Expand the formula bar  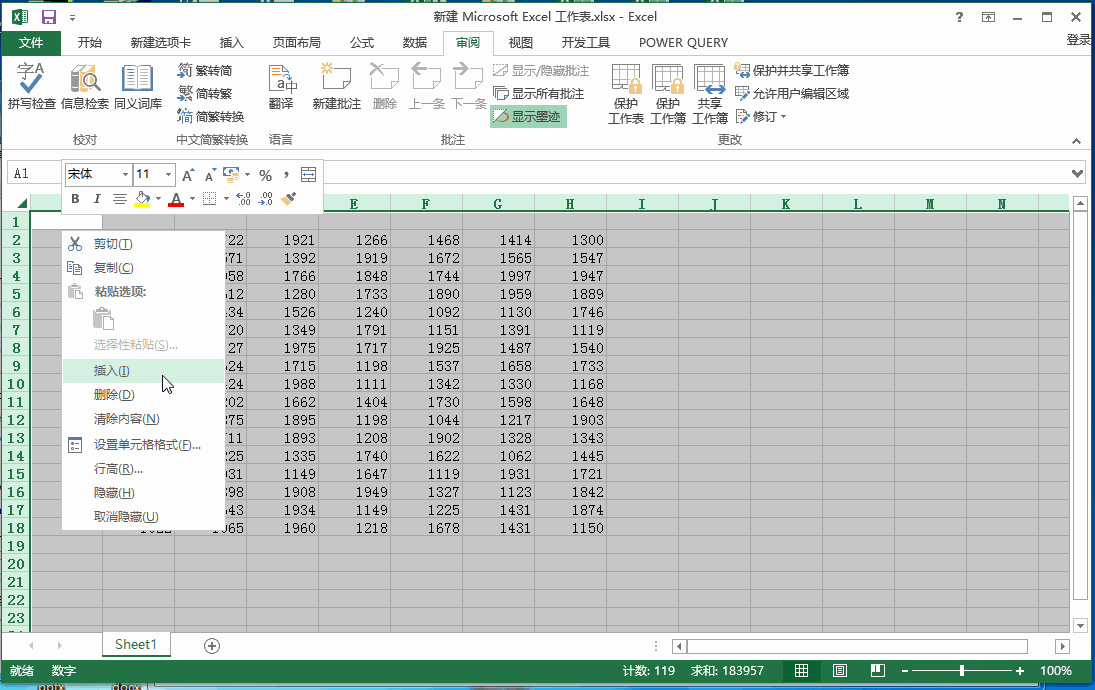(1078, 173)
